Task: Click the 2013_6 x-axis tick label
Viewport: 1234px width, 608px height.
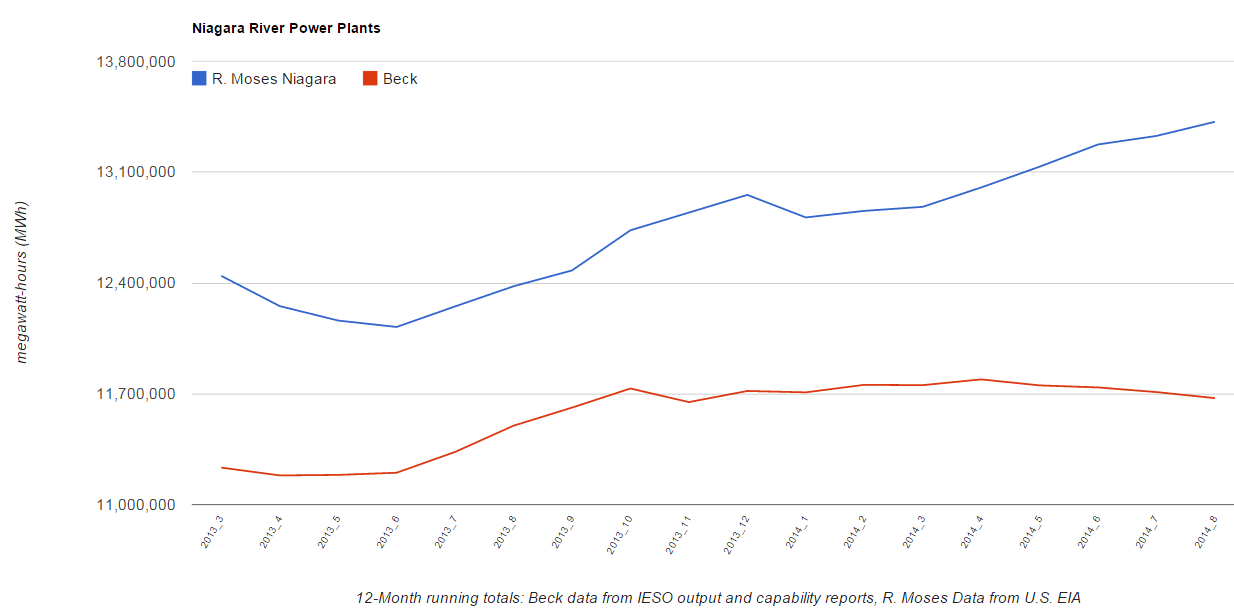Action: click(x=388, y=531)
